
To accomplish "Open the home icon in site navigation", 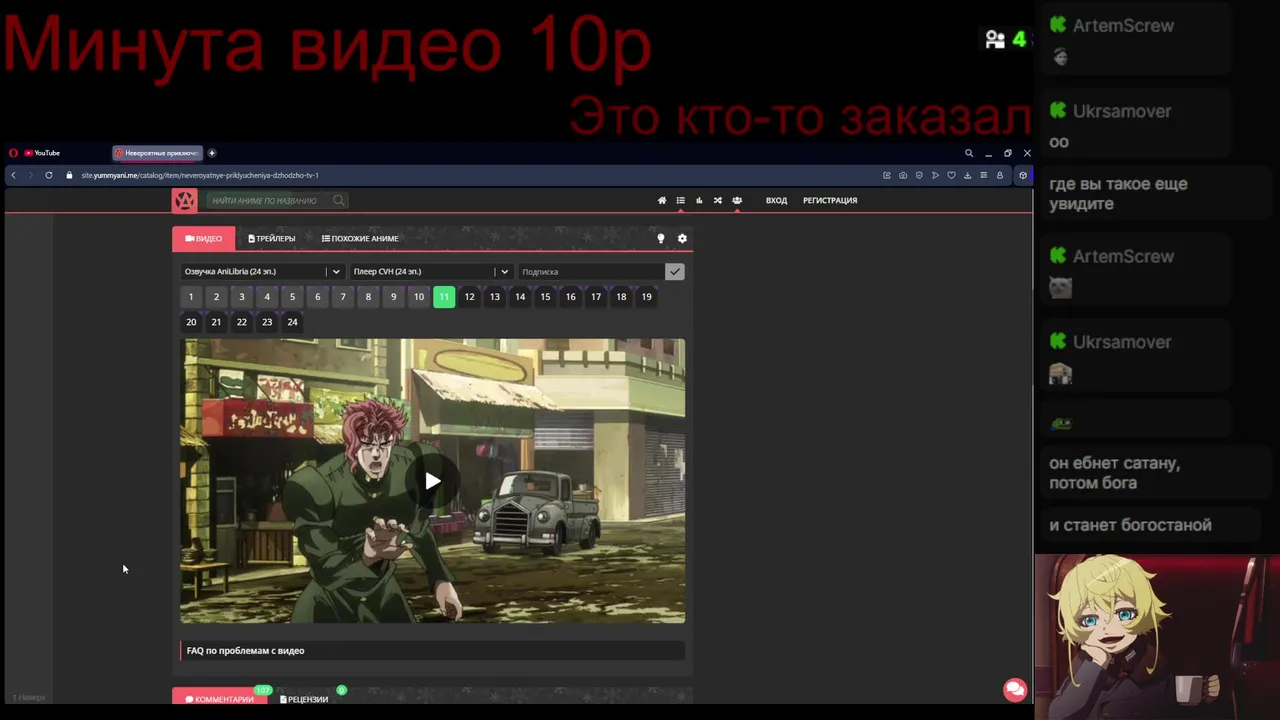I will point(662,200).
